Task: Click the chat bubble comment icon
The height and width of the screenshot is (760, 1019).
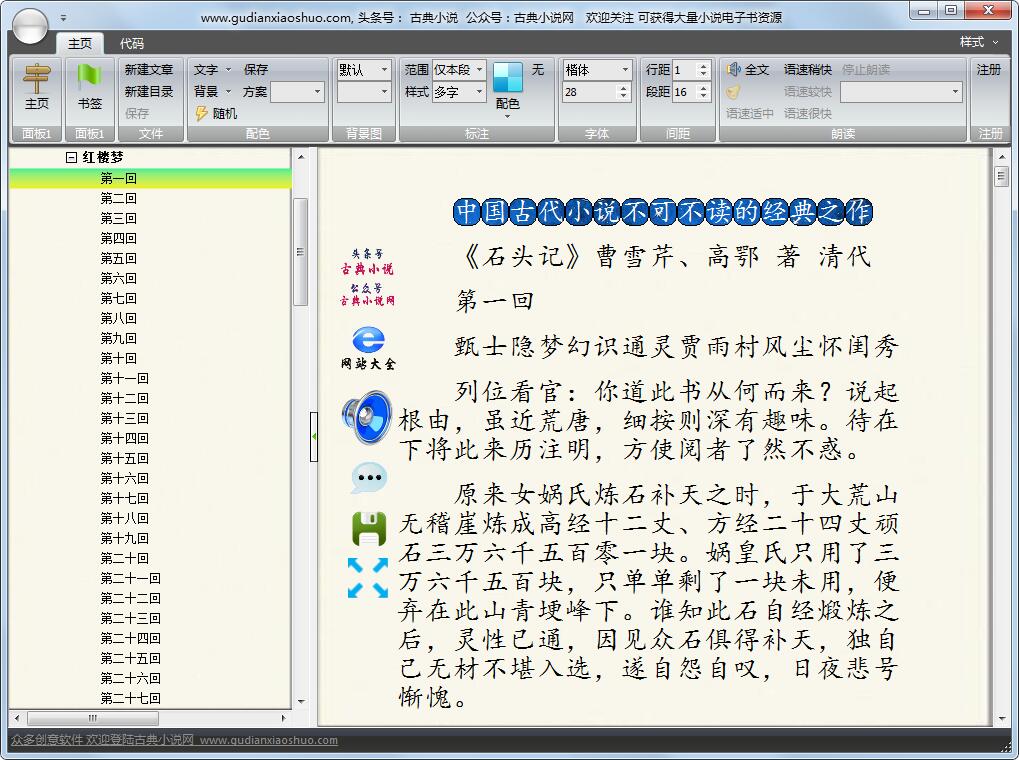Action: (368, 478)
